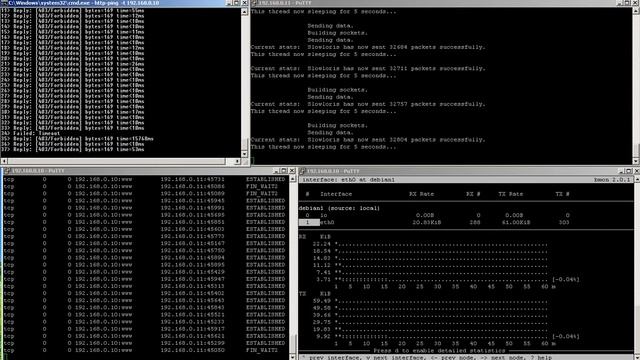Close the bmon PuTTY window
The width and height of the screenshot is (640, 360).
(637, 171)
